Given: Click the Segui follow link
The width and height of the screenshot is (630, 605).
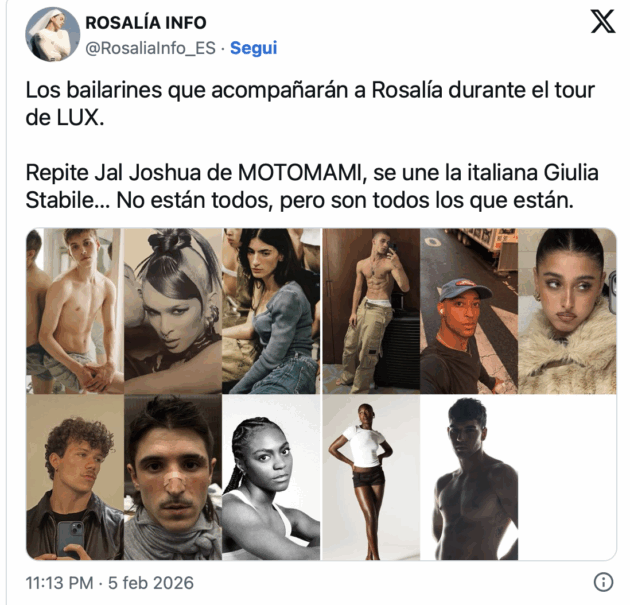Looking at the screenshot, I should (254, 48).
